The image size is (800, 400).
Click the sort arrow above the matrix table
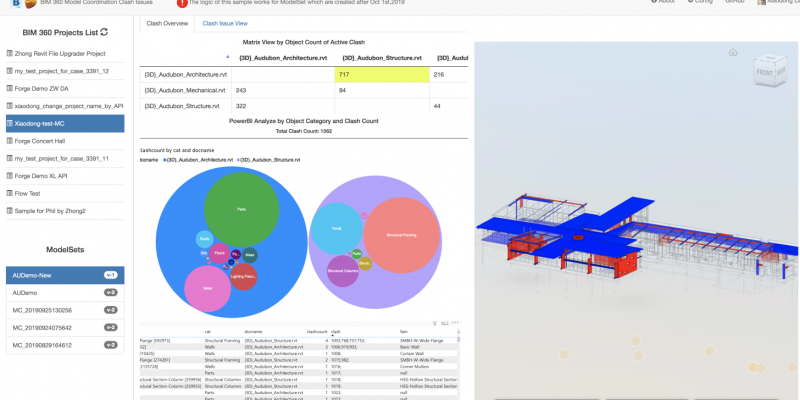pyautogui.click(x=228, y=56)
